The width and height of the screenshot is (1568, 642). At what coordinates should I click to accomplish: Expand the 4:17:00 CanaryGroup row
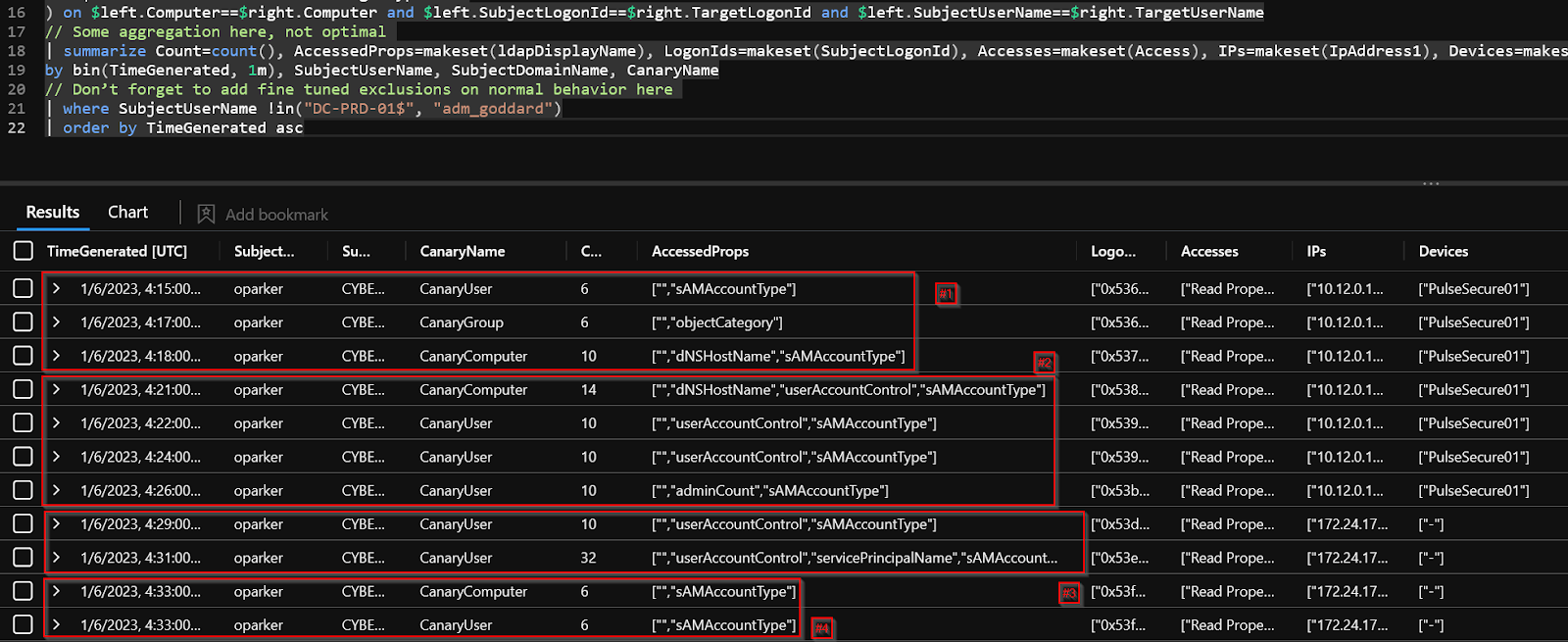point(57,321)
